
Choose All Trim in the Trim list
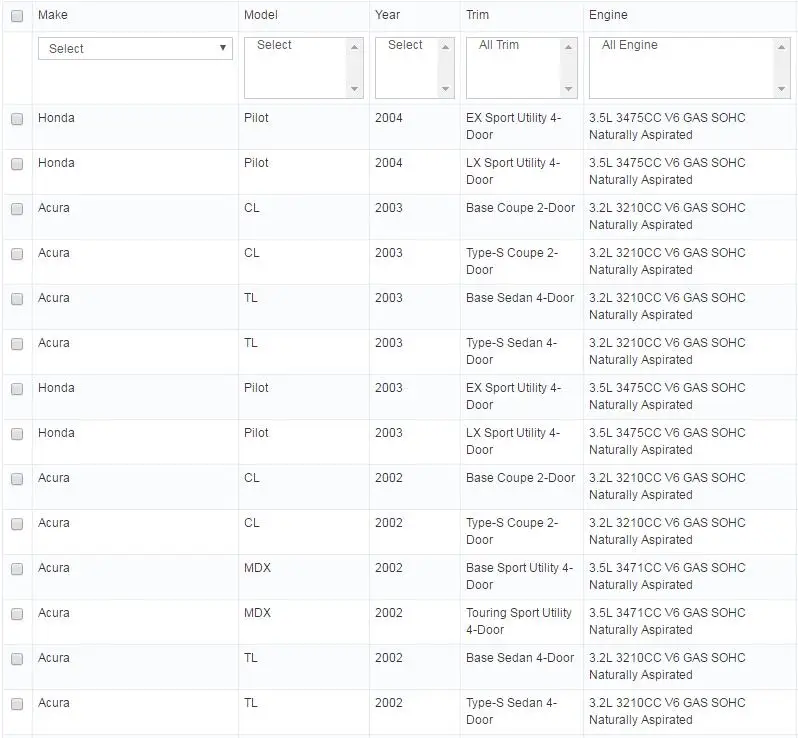pos(499,45)
